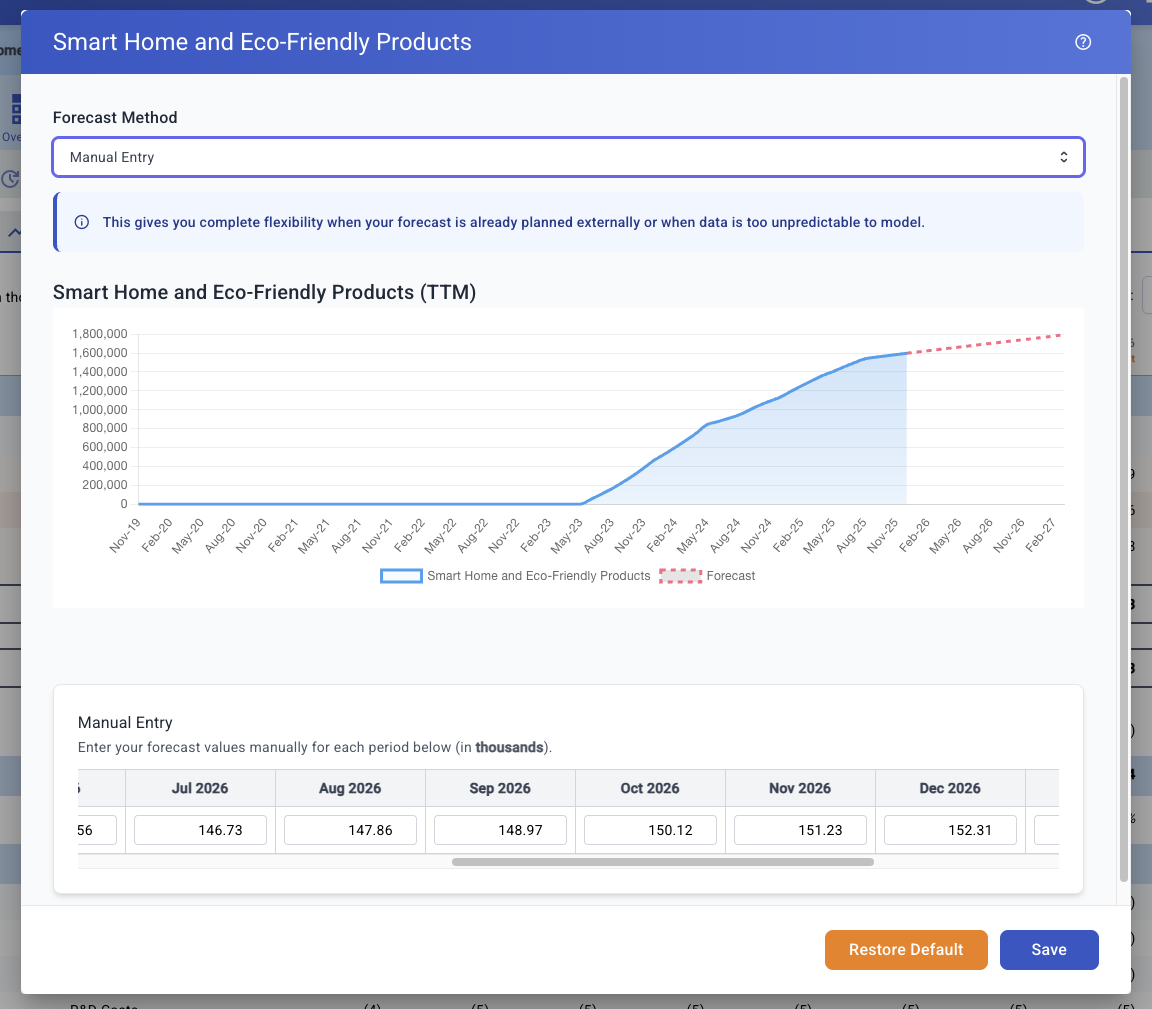Toggle Smart Home and Eco-Friendly Products legend series
This screenshot has height=1009, width=1152.
pos(516,576)
